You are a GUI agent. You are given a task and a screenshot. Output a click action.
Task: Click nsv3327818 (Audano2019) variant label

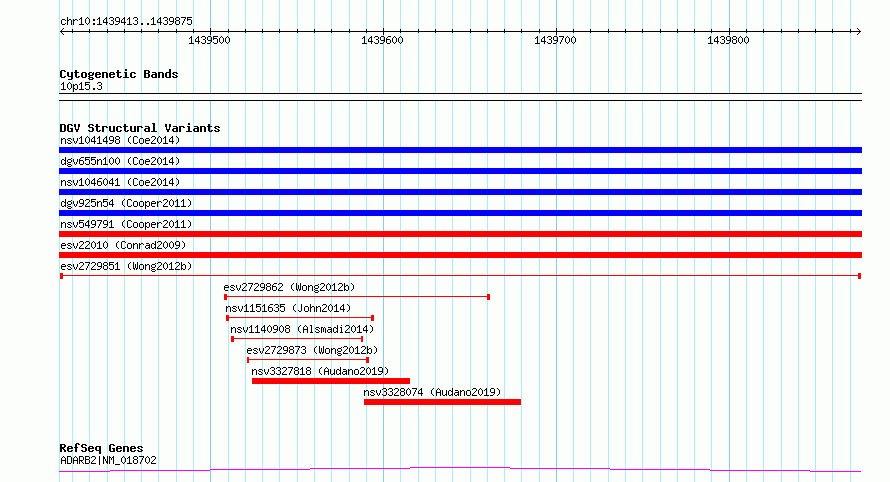pyautogui.click(x=320, y=371)
